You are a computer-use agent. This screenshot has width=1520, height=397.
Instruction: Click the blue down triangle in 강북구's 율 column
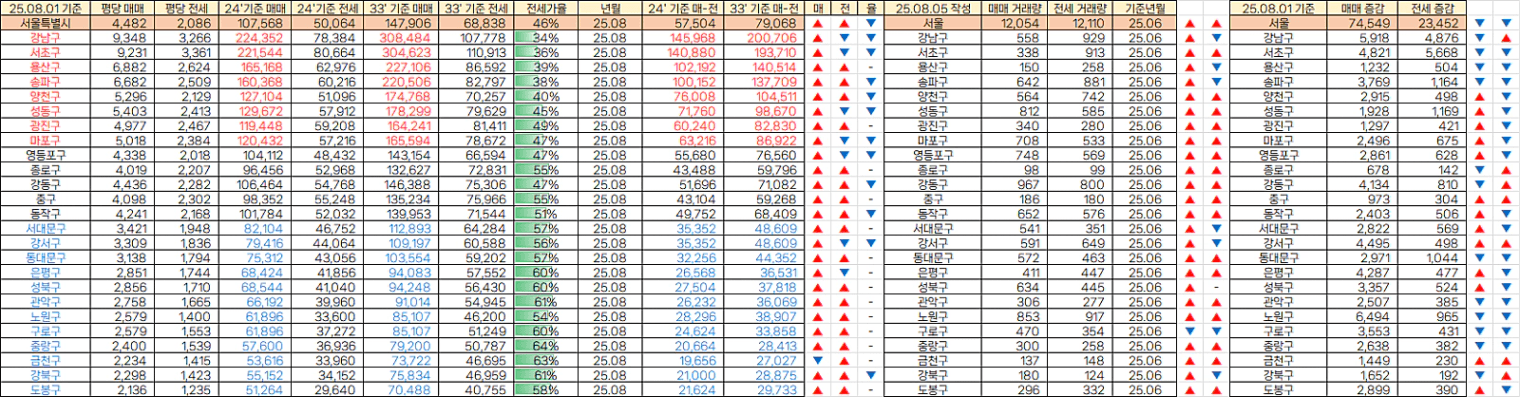coord(870,375)
